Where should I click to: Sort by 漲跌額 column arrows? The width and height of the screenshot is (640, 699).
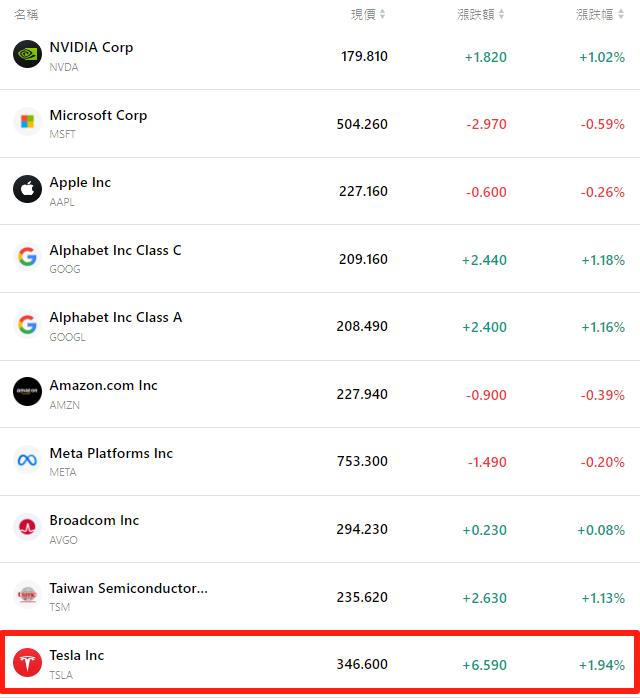[502, 14]
